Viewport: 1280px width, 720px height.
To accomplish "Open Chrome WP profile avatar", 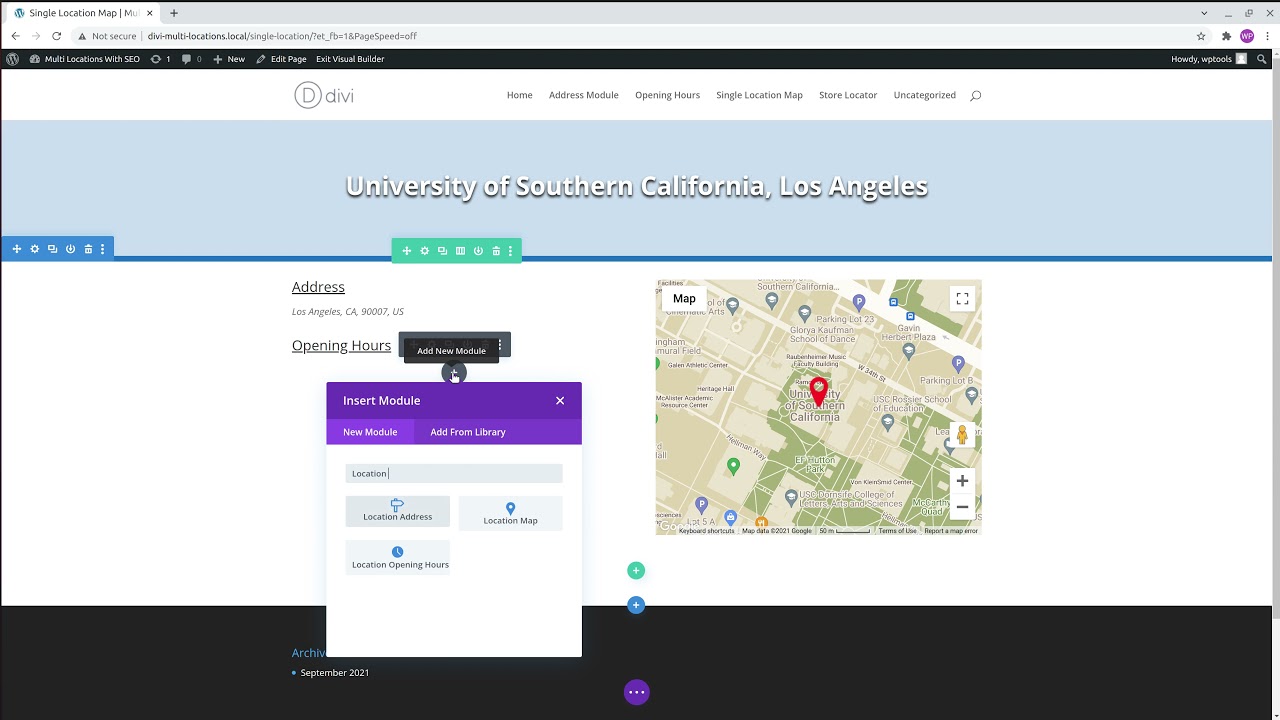I will click(1247, 36).
